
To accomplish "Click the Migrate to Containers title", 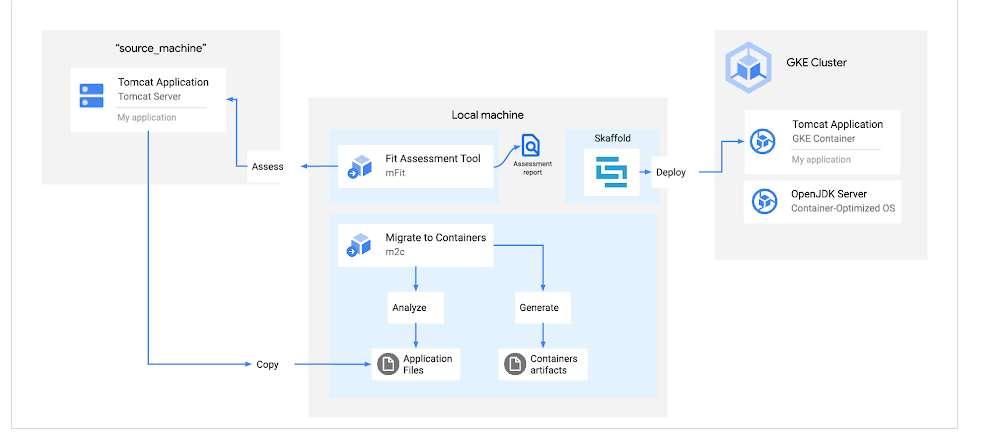I will point(436,237).
